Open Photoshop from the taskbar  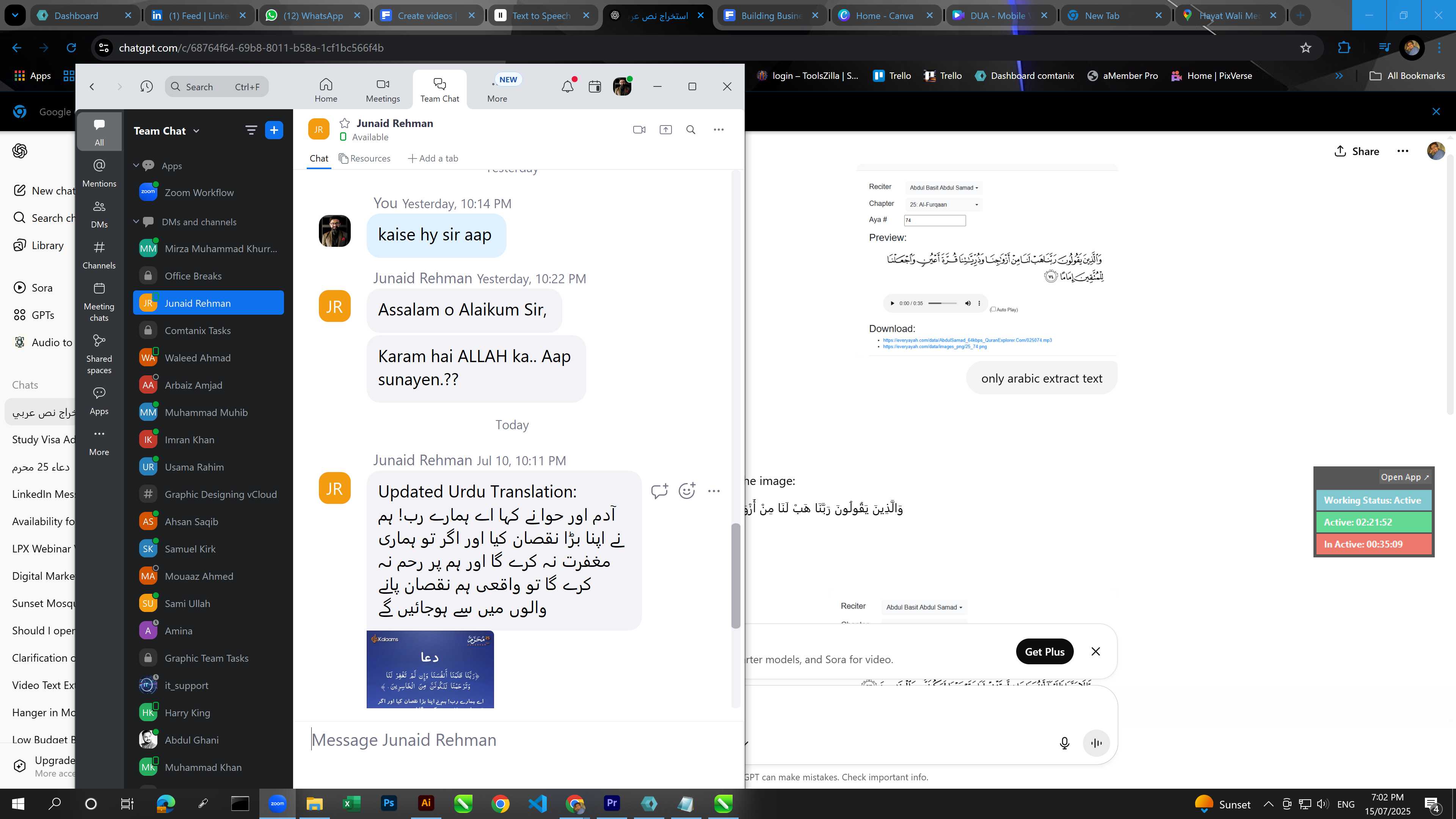389,803
